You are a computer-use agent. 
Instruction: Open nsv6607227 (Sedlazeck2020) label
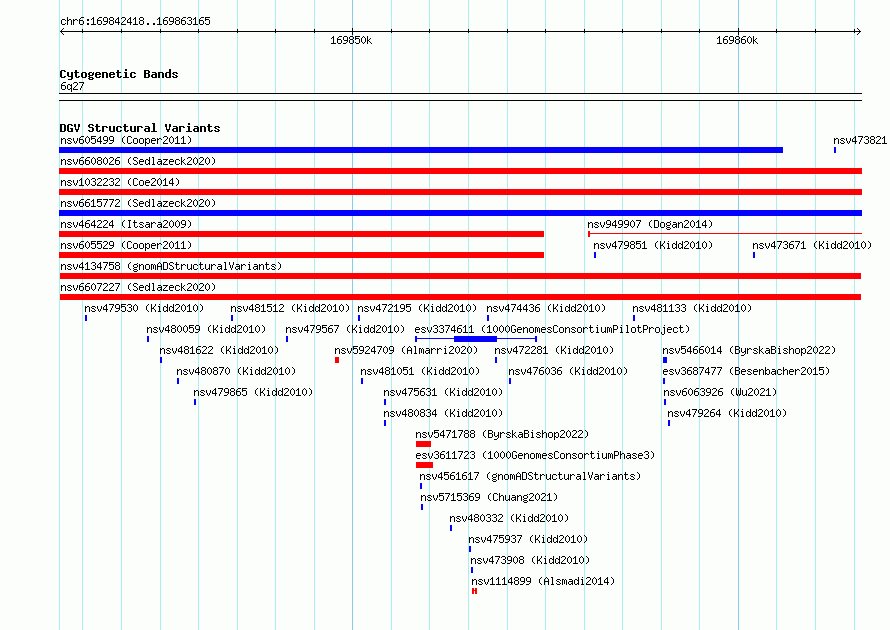click(138, 287)
